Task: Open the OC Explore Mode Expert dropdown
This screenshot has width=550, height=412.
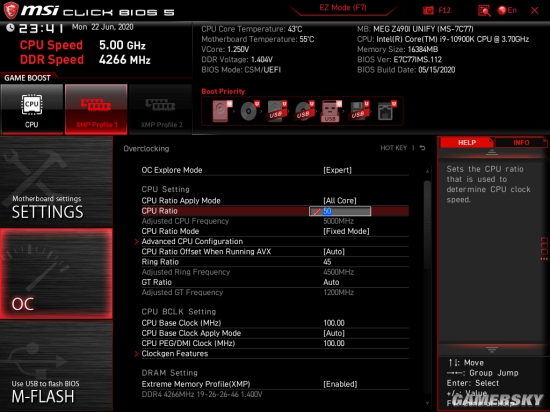Action: coord(337,170)
